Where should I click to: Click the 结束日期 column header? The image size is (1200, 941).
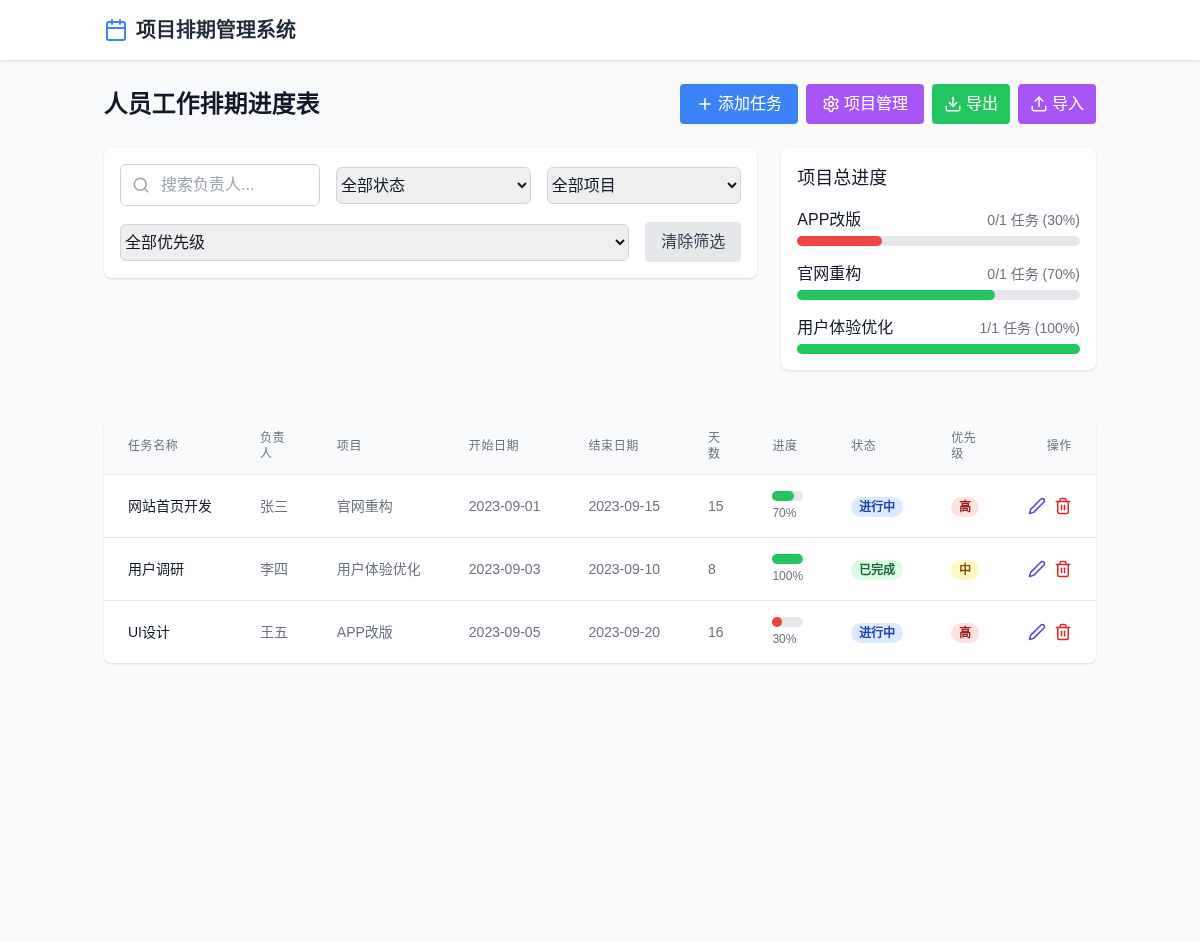(x=613, y=445)
